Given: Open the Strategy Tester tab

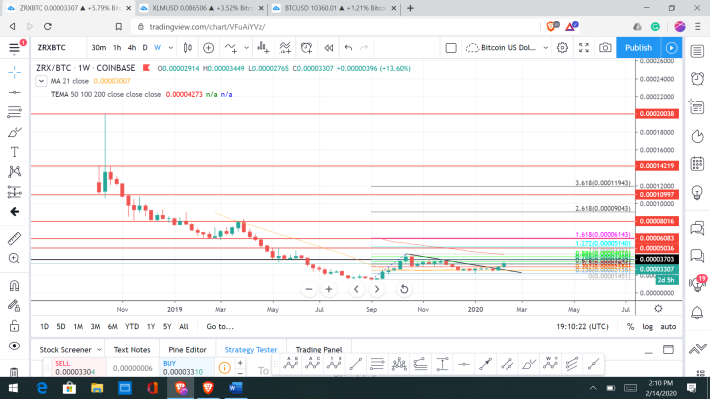Looking at the screenshot, I should (251, 350).
